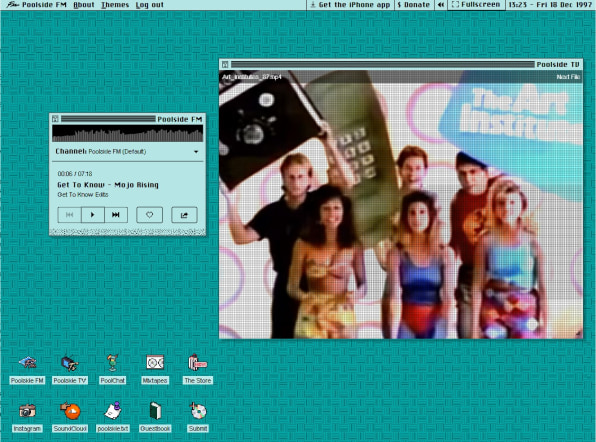Open the About menu
The image size is (596, 442).
coord(84,5)
